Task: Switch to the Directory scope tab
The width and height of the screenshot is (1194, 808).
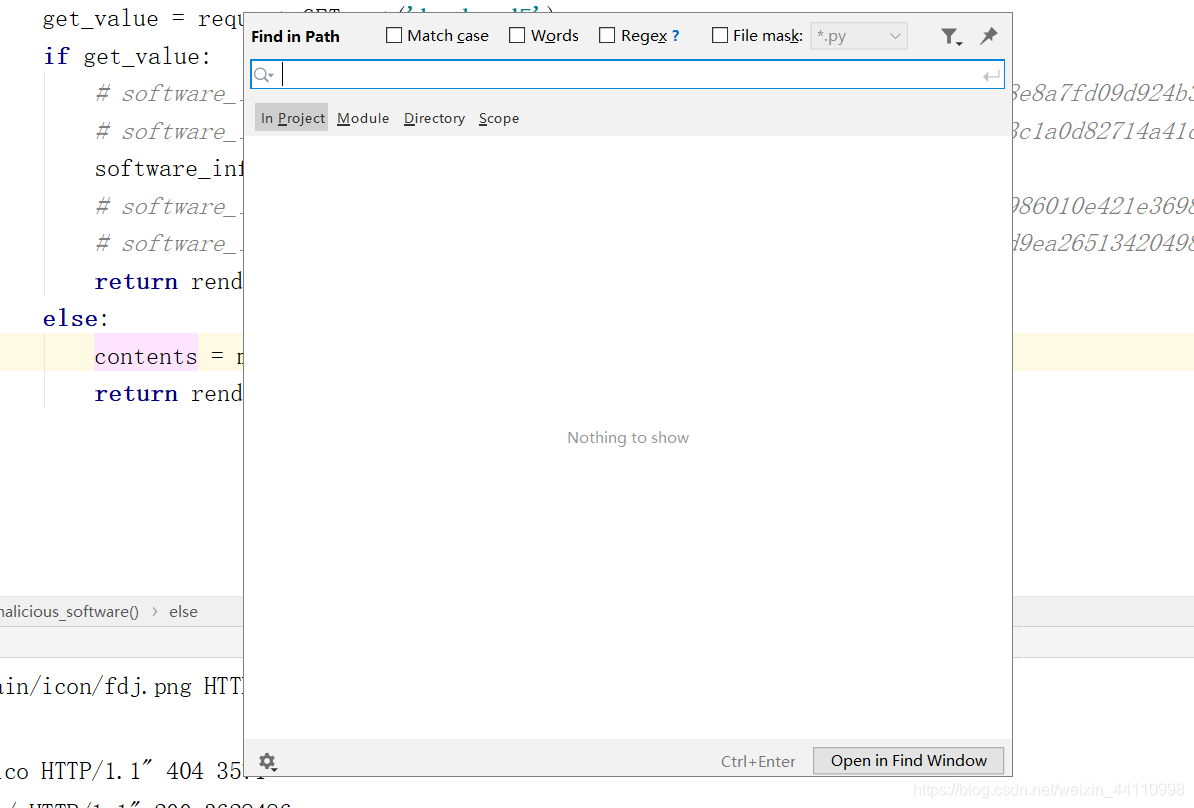Action: (434, 118)
